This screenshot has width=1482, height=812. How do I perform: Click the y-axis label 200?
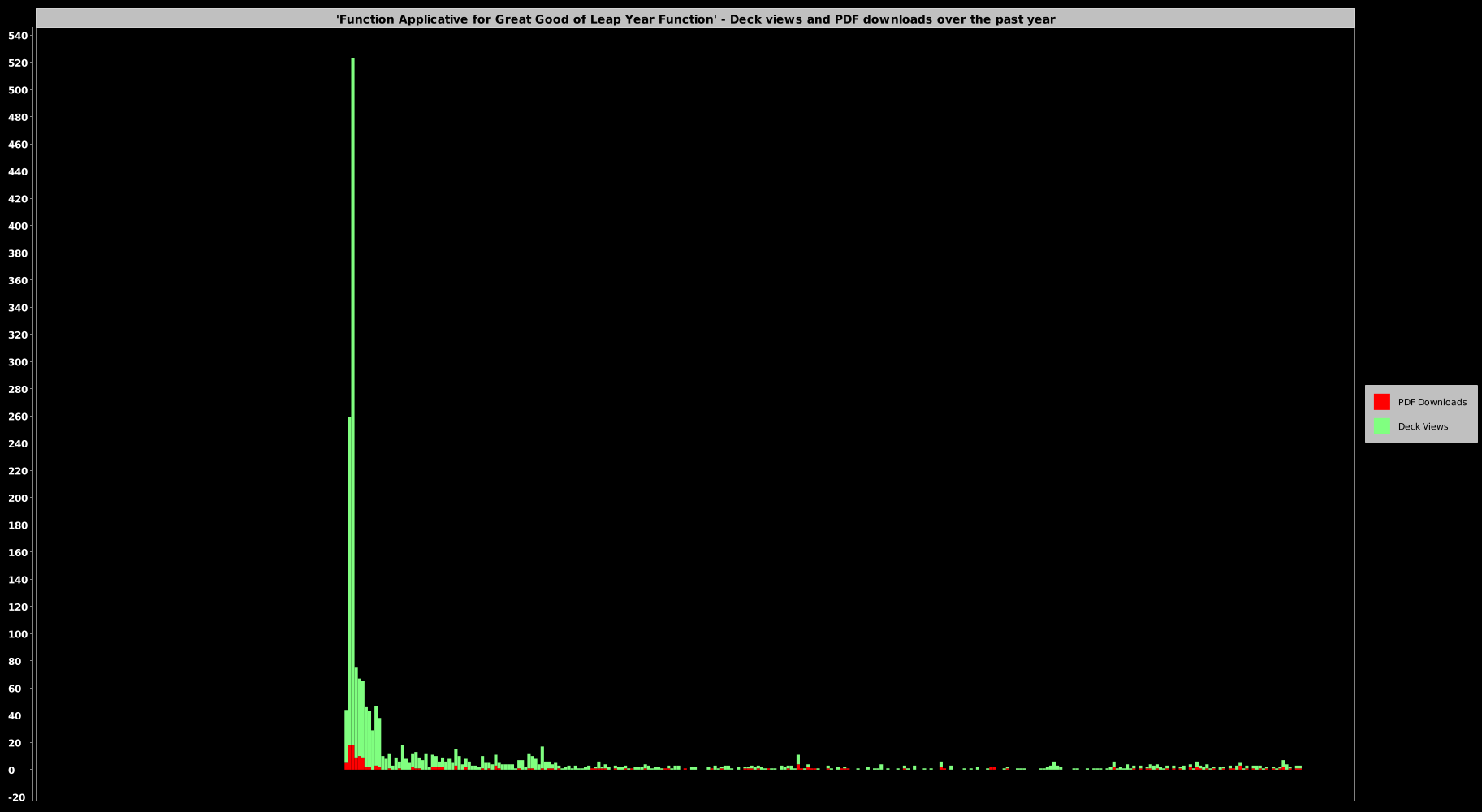17,499
